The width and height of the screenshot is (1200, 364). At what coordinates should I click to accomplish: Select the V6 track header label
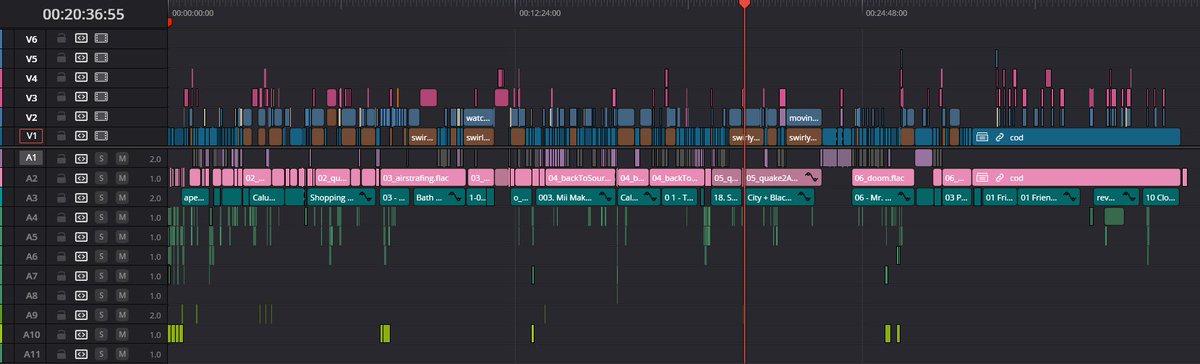pyautogui.click(x=31, y=39)
